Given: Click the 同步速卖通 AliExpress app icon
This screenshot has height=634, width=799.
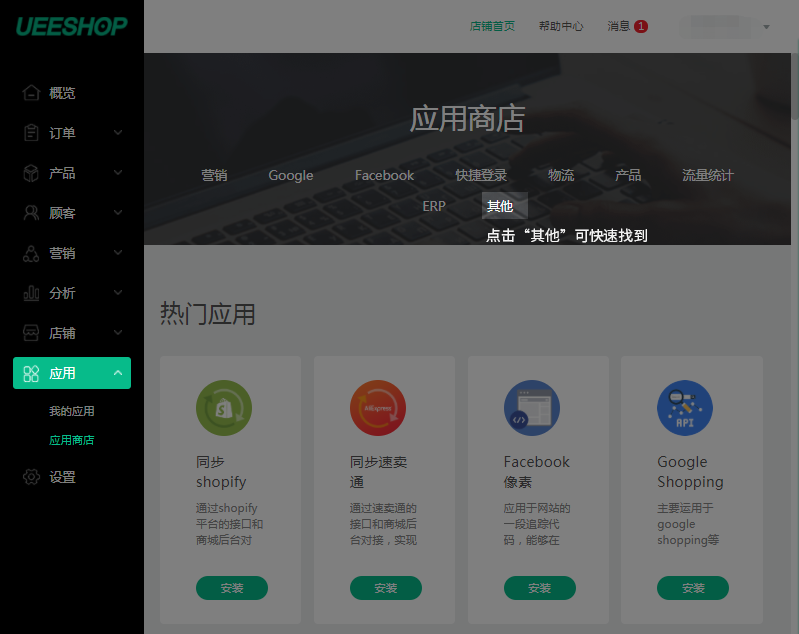Looking at the screenshot, I should tap(378, 408).
